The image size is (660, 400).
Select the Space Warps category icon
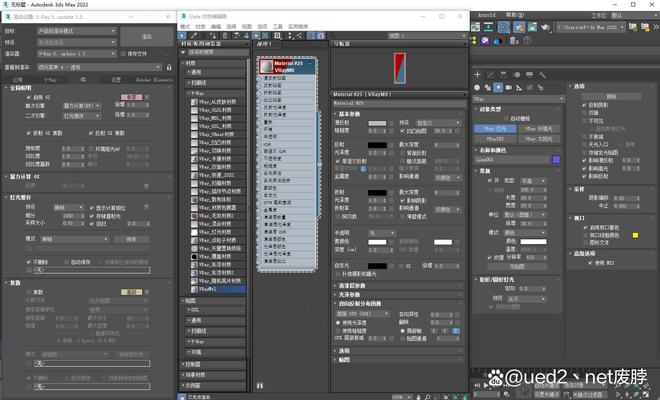coord(530,88)
